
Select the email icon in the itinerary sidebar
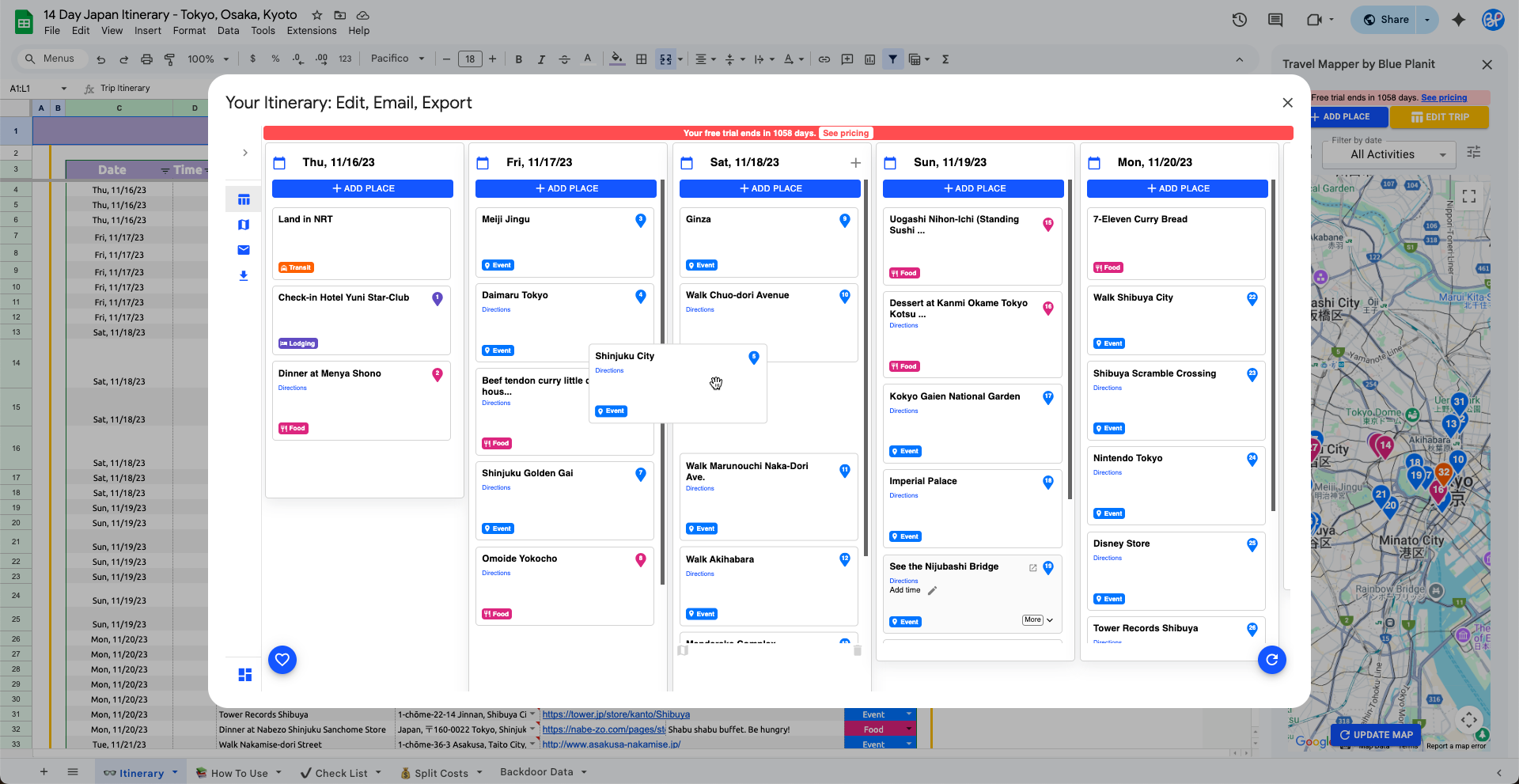[x=244, y=250]
